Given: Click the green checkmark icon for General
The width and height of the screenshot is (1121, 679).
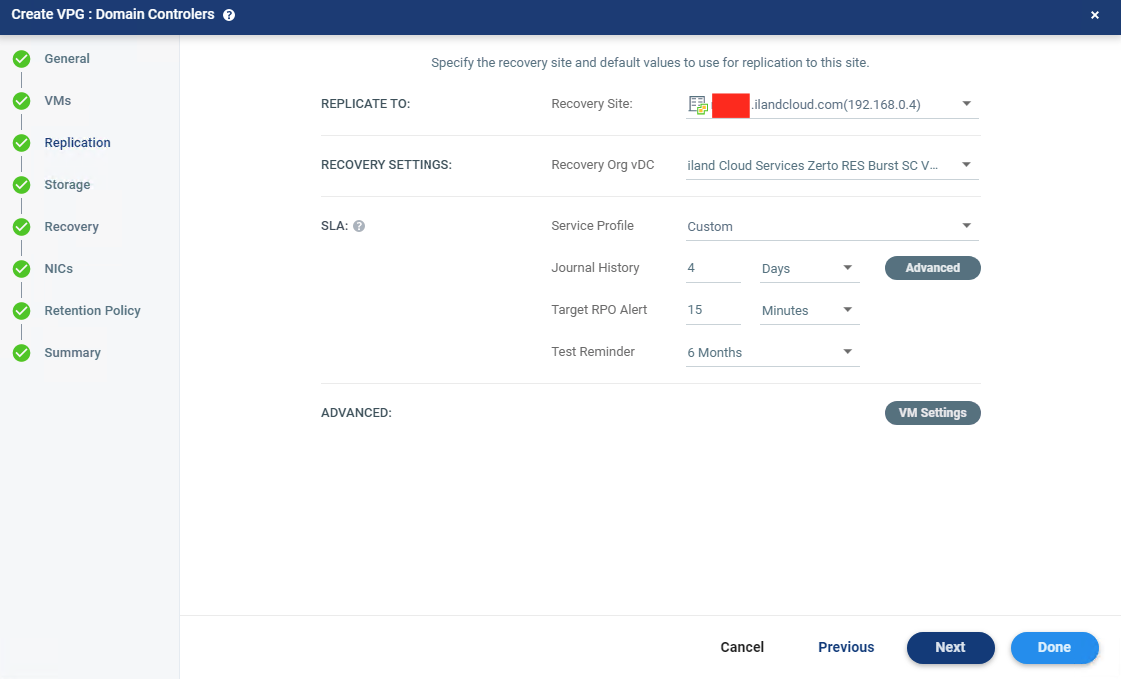Looking at the screenshot, I should point(21,59).
